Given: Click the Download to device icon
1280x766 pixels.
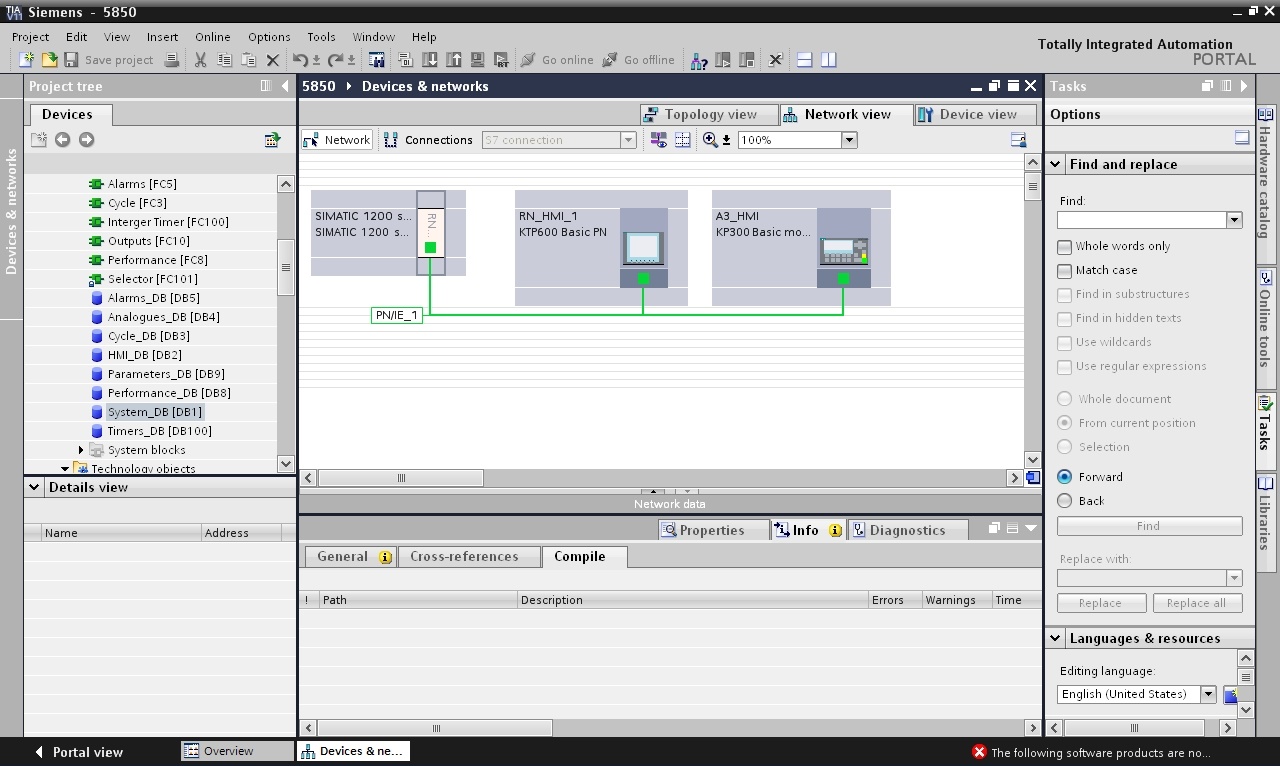Looking at the screenshot, I should (x=430, y=60).
